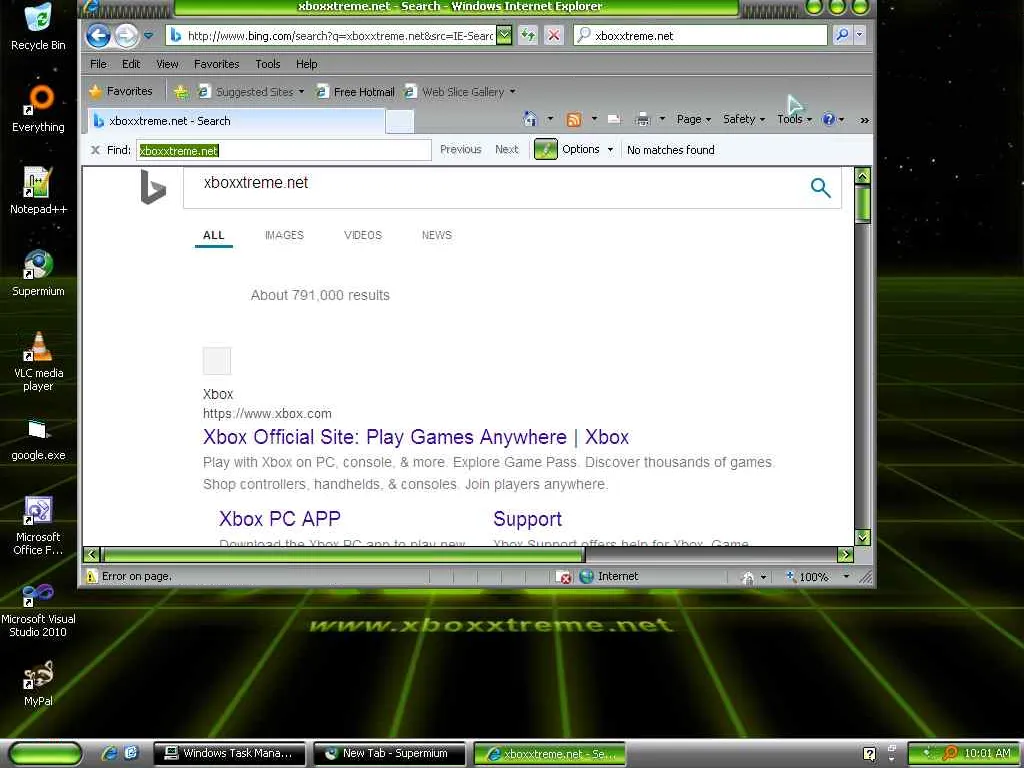Open VLC media player desktop shortcut
1024x768 pixels.
click(38, 361)
